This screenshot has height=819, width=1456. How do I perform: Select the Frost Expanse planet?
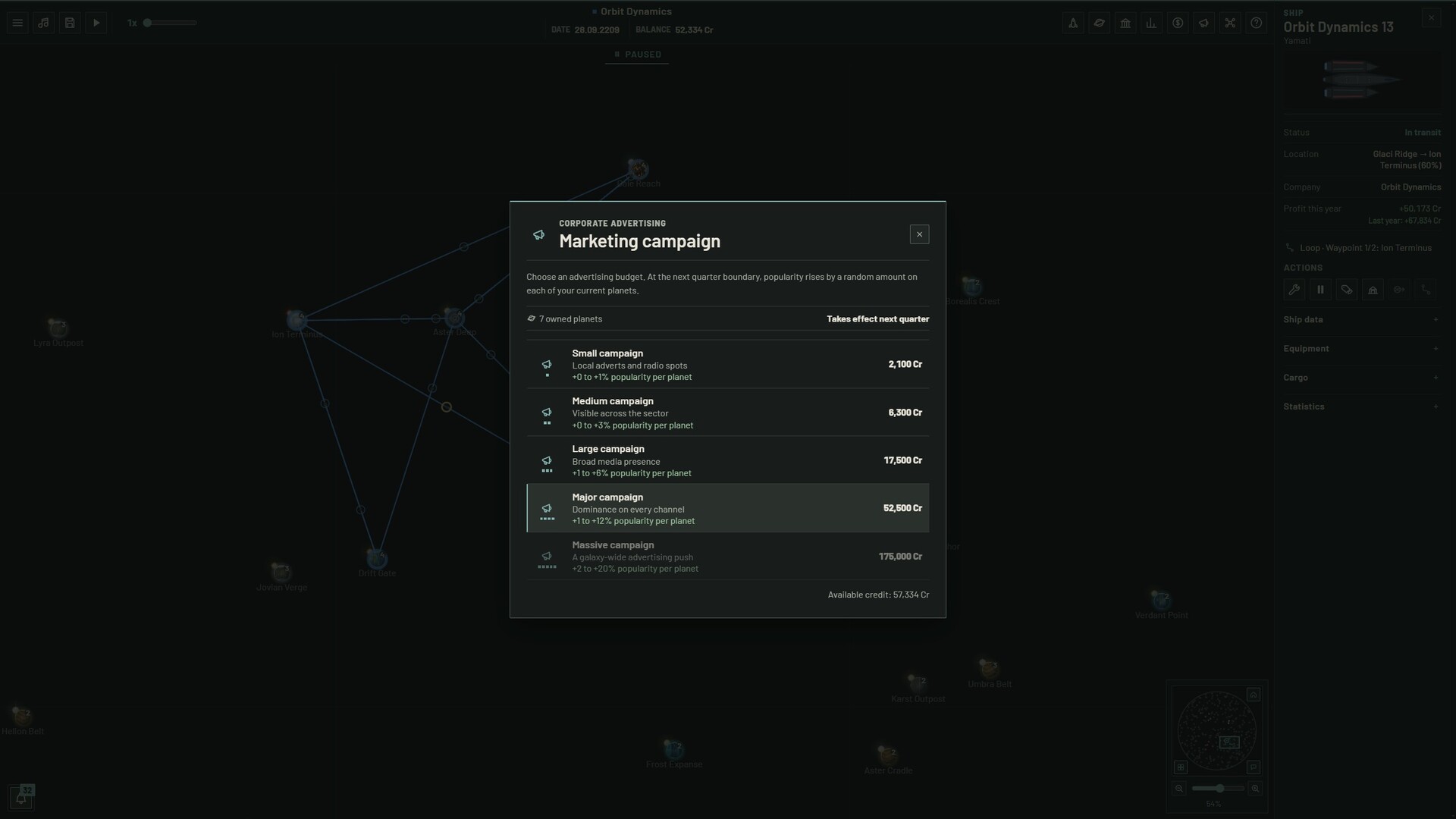click(673, 750)
